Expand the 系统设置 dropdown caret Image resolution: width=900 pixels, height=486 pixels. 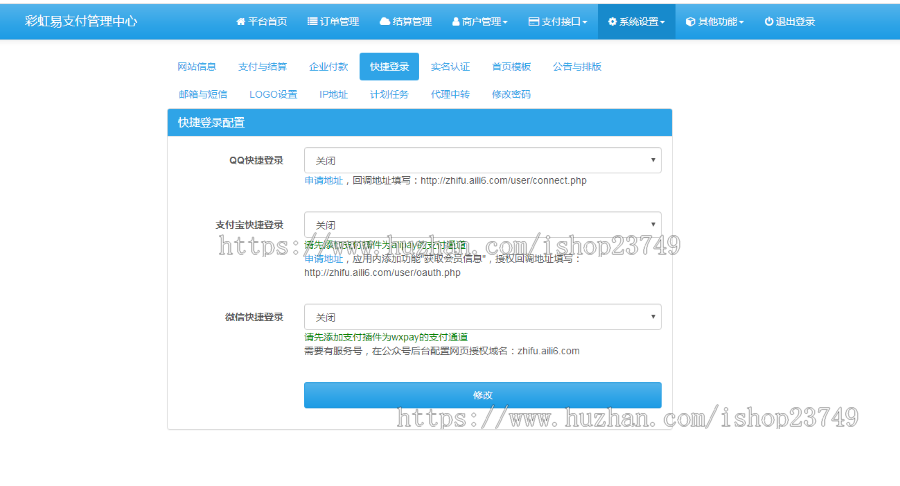tap(662, 22)
